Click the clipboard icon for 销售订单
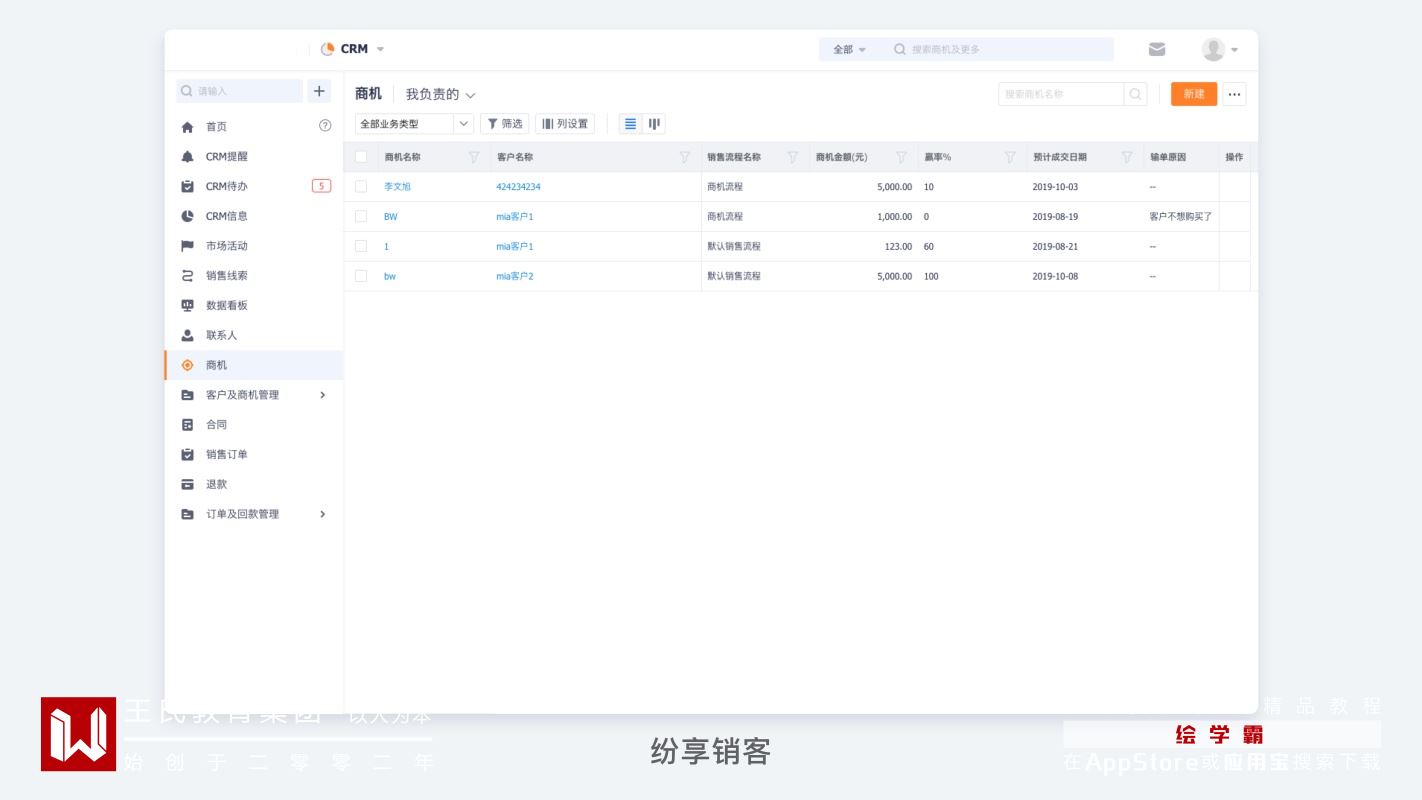Image resolution: width=1422 pixels, height=800 pixels. [187, 455]
